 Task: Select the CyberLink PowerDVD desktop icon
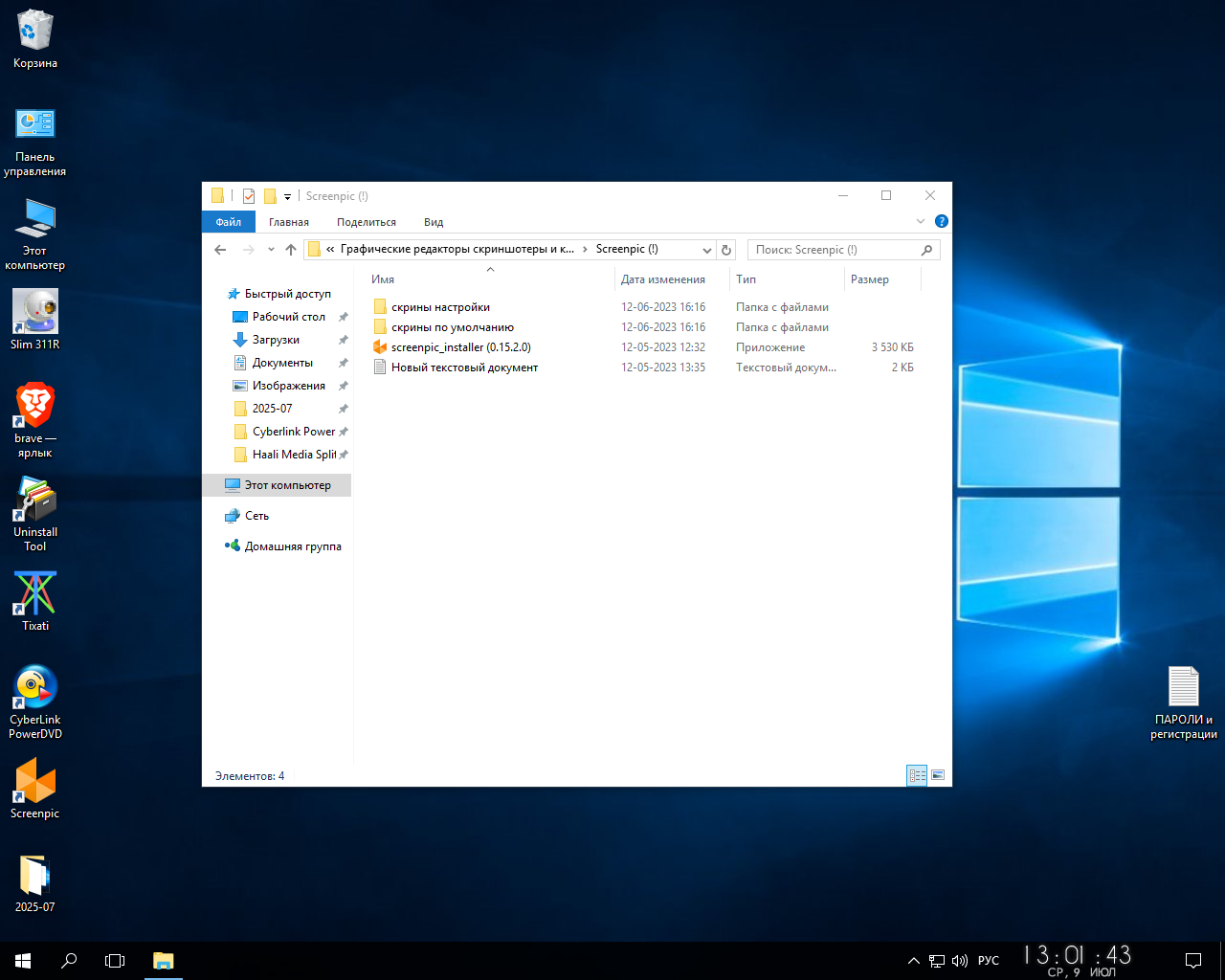pos(35,702)
